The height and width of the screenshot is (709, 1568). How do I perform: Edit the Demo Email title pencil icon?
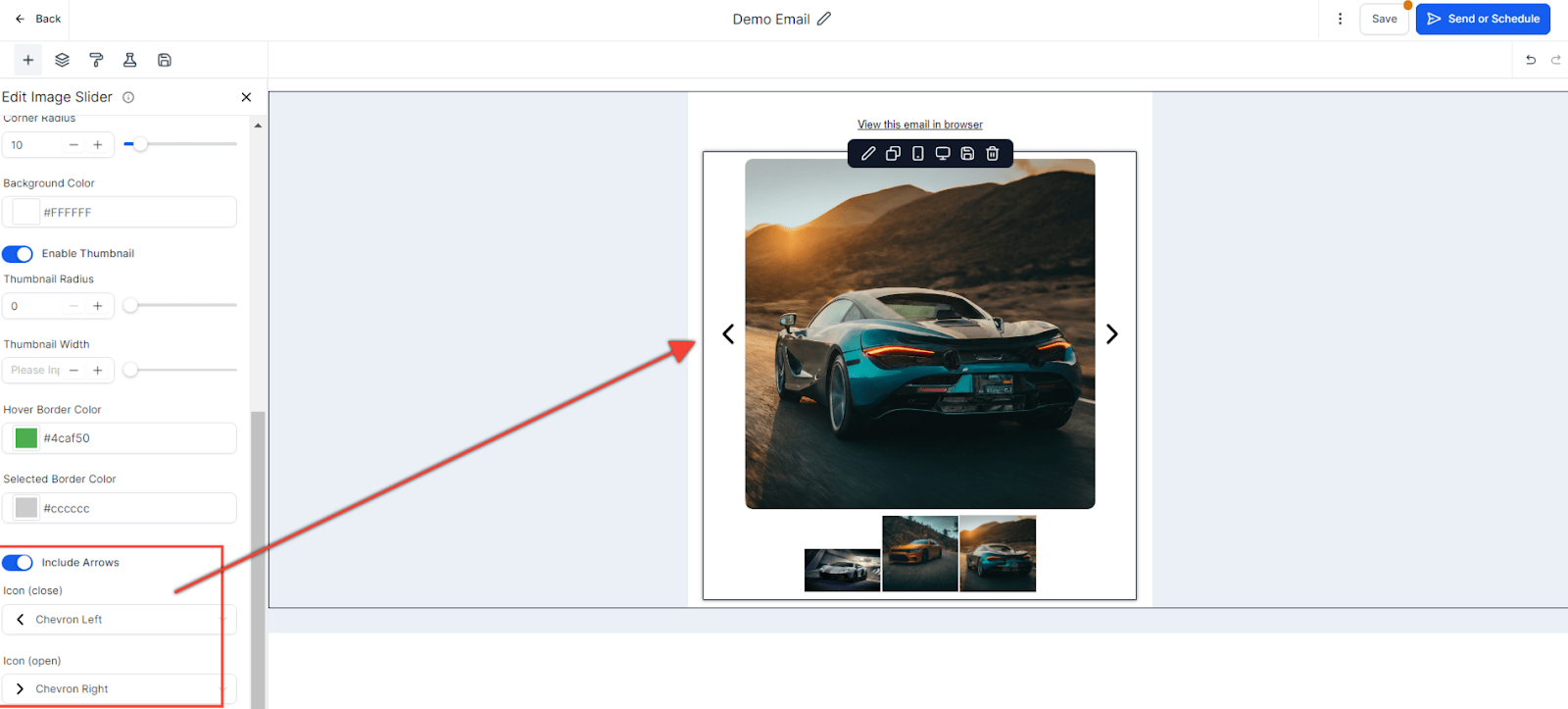[824, 19]
